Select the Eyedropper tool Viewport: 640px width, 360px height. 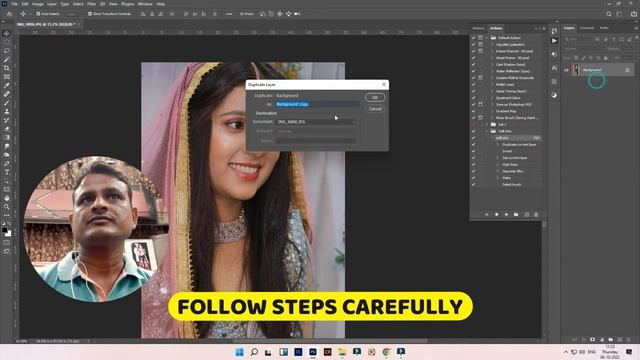click(7, 85)
